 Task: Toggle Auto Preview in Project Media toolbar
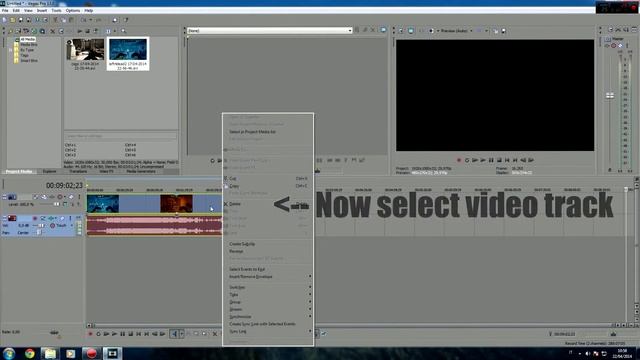pos(96,31)
